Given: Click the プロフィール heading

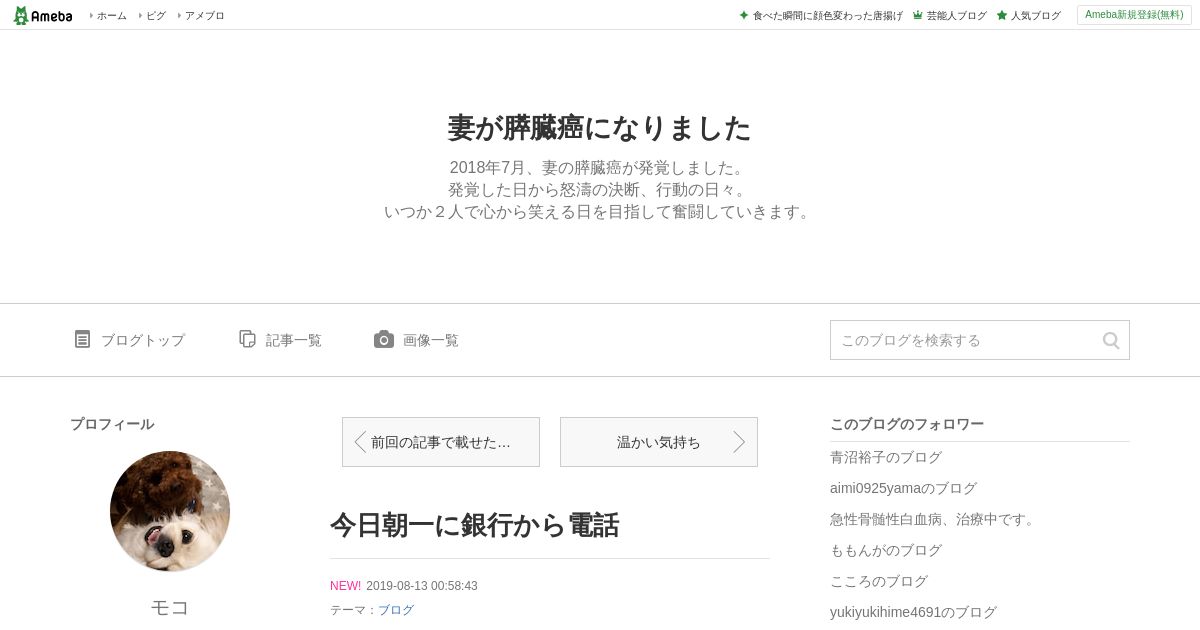Looking at the screenshot, I should (x=112, y=424).
